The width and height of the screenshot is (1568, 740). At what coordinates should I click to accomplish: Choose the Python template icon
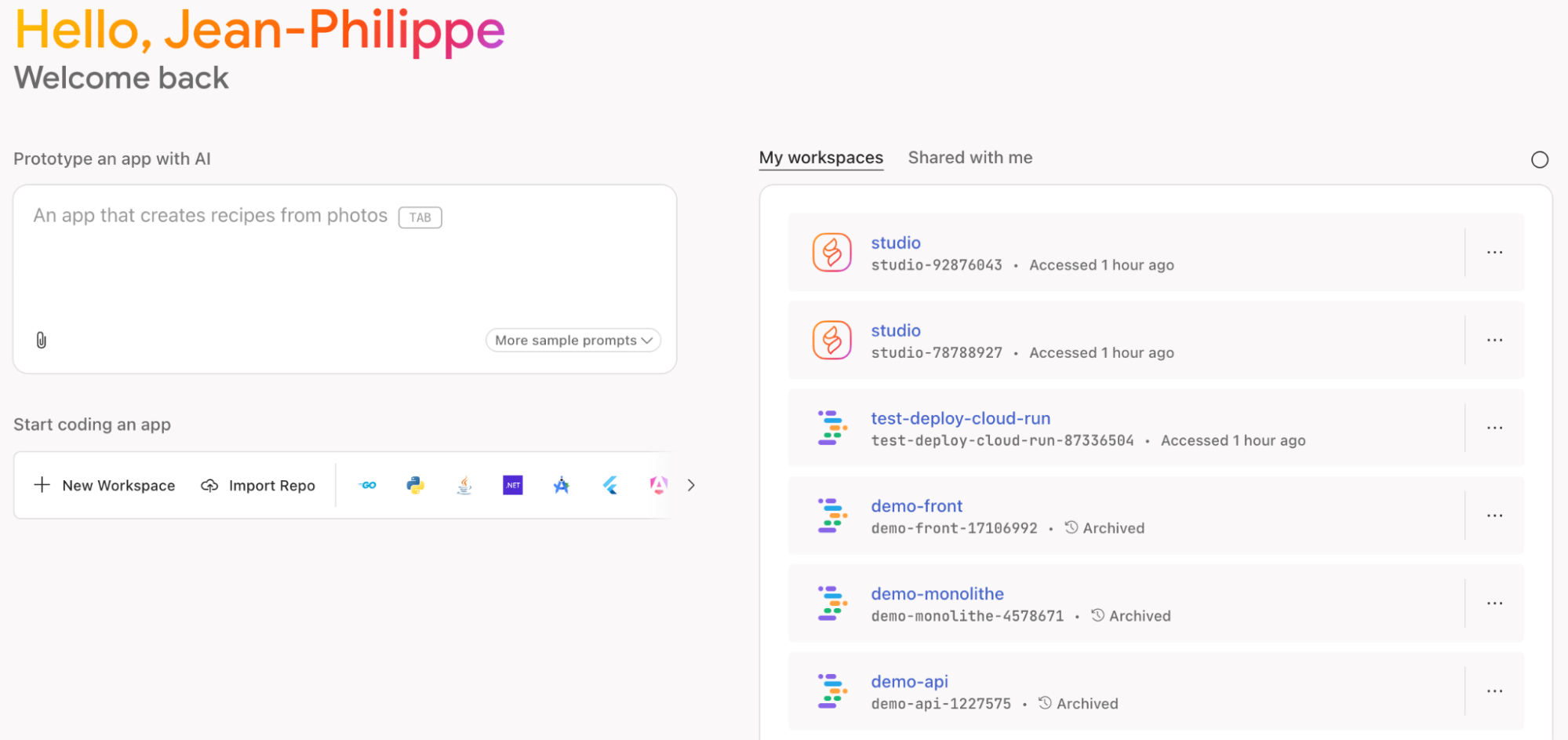(416, 486)
